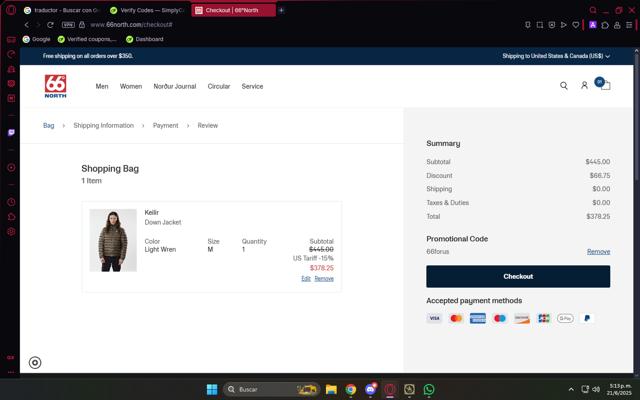Open the Norður Journal menu
Image resolution: width=640 pixels, height=400 pixels.
pos(175,86)
